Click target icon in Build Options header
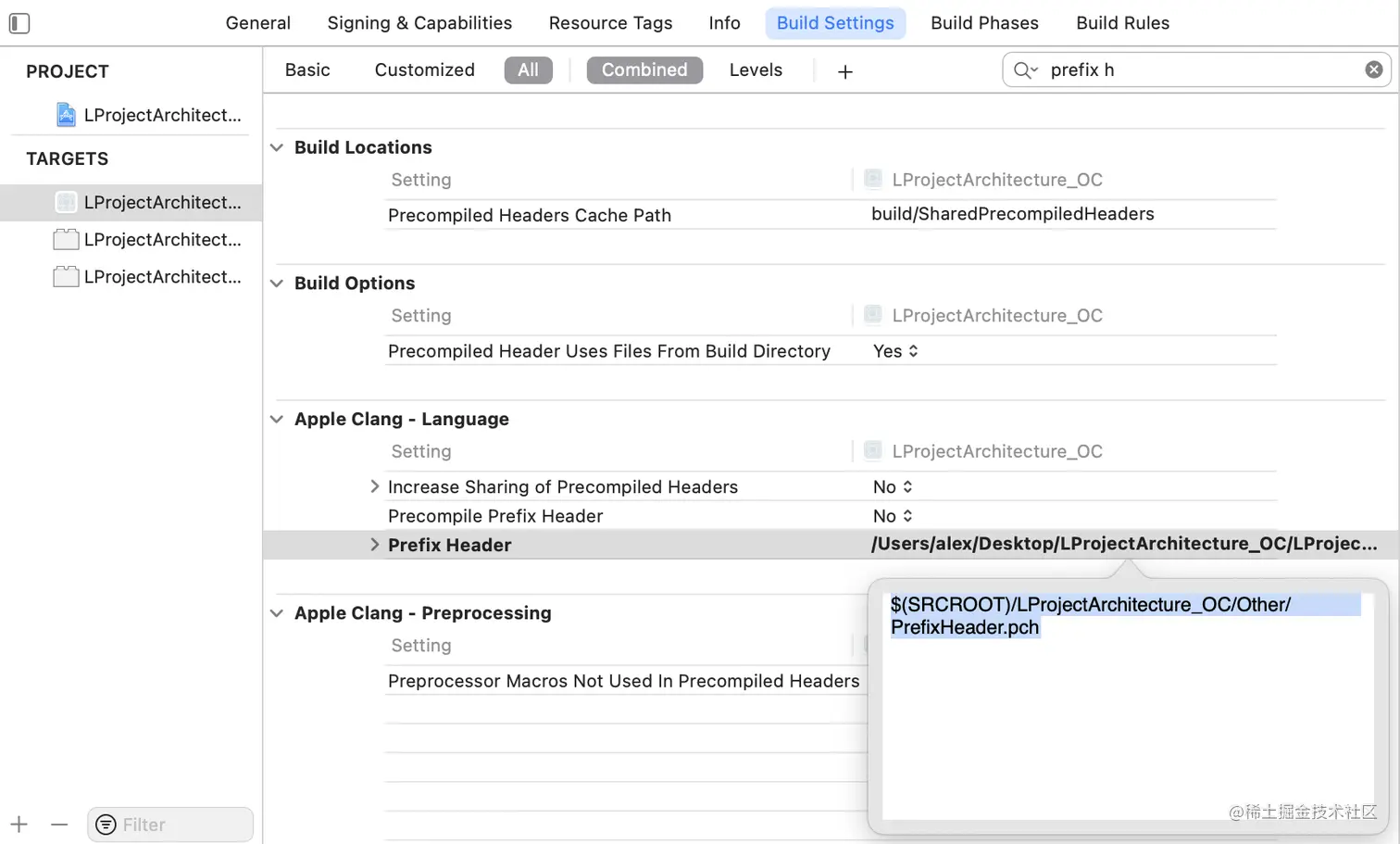This screenshot has height=844, width=1400. (873, 315)
